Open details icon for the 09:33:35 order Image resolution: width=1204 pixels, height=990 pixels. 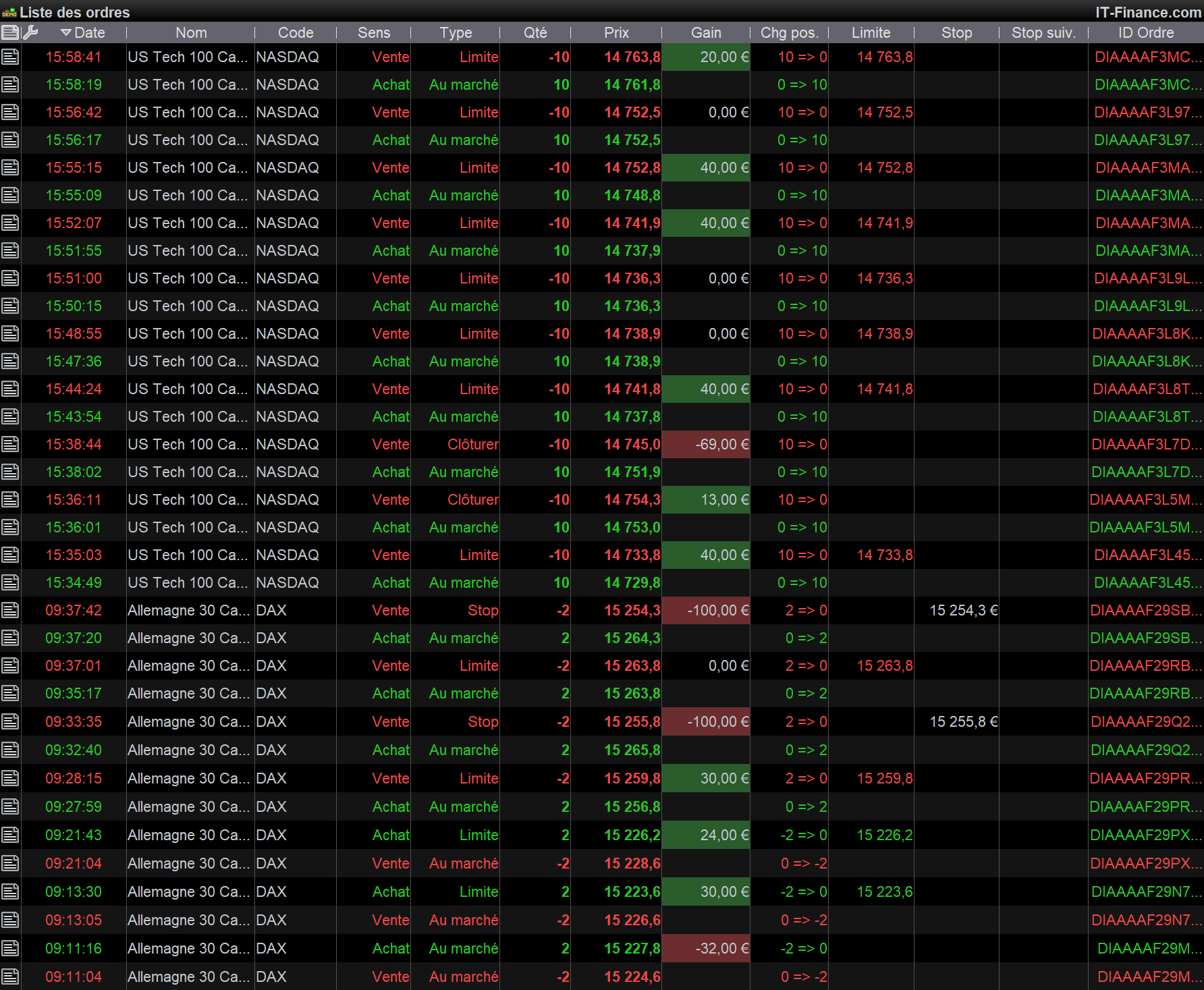pos(10,721)
